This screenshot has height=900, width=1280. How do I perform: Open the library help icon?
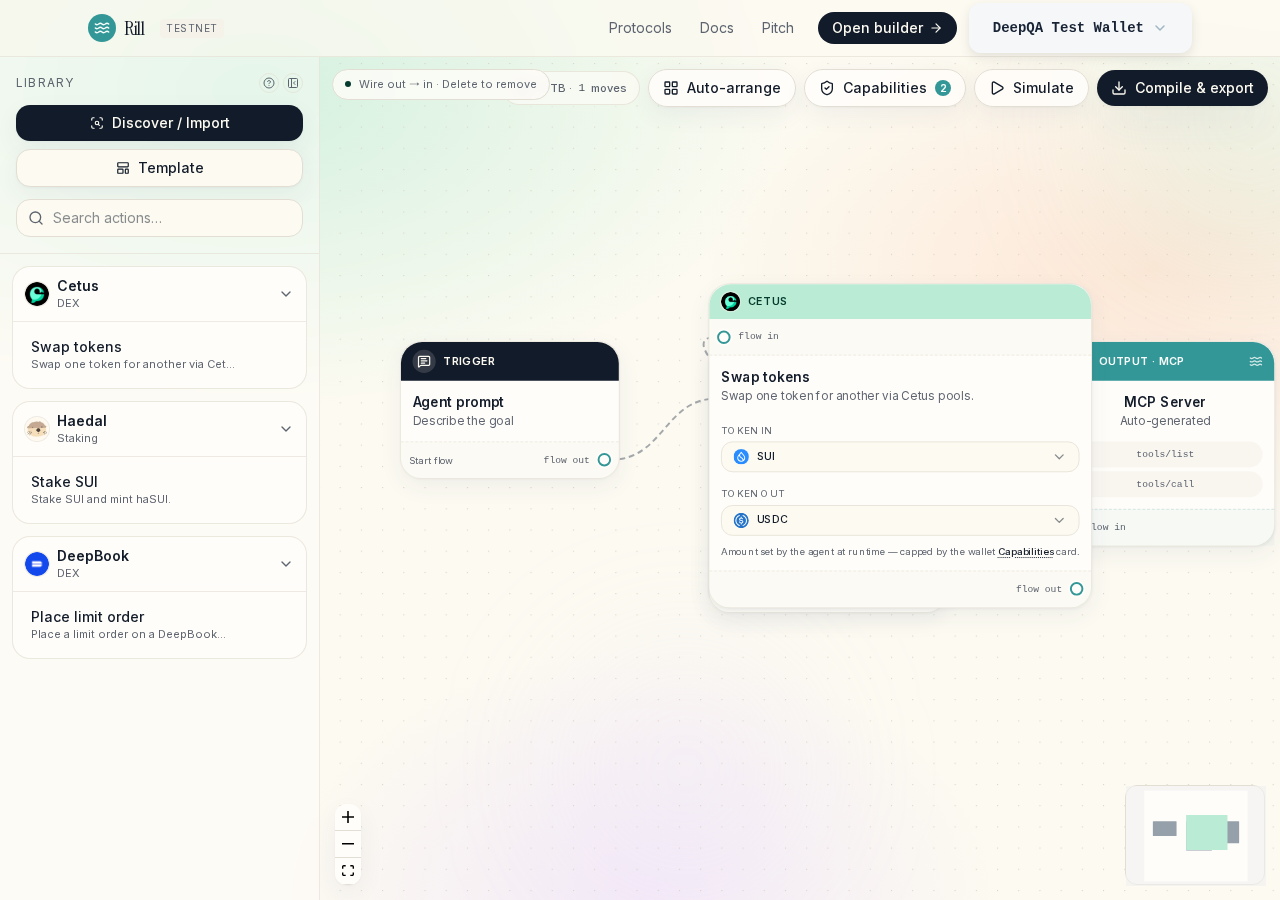[269, 83]
